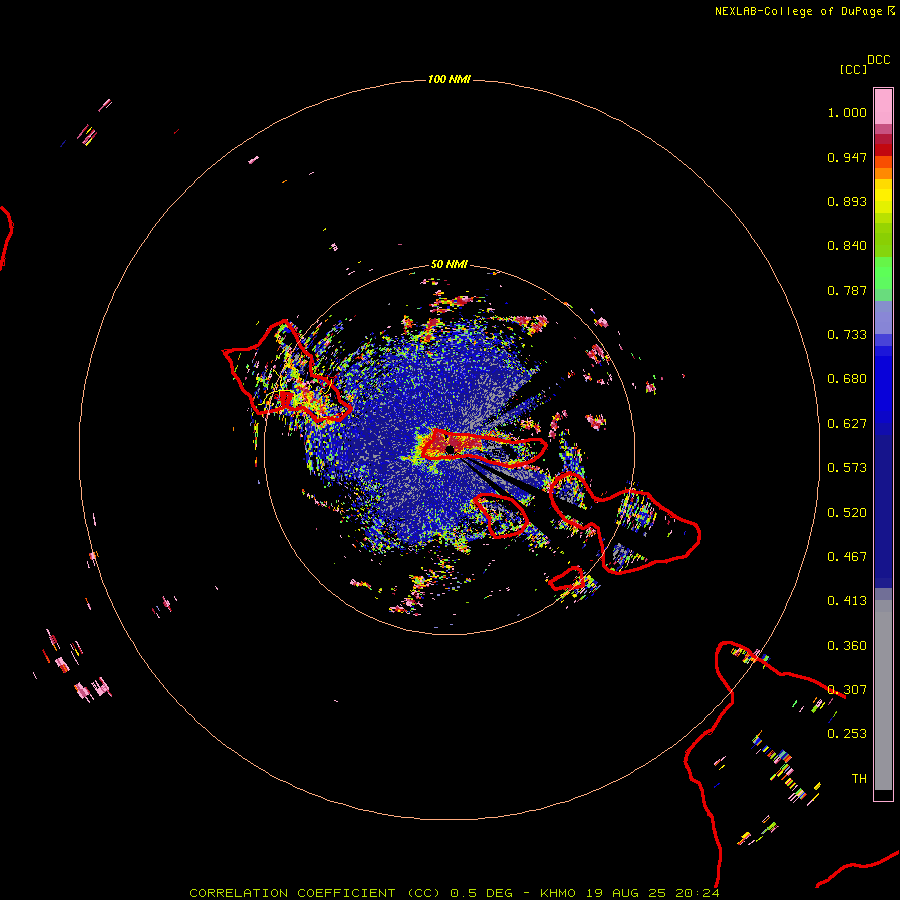Click the 0.467 scale value
The image size is (900, 900).
point(847,557)
